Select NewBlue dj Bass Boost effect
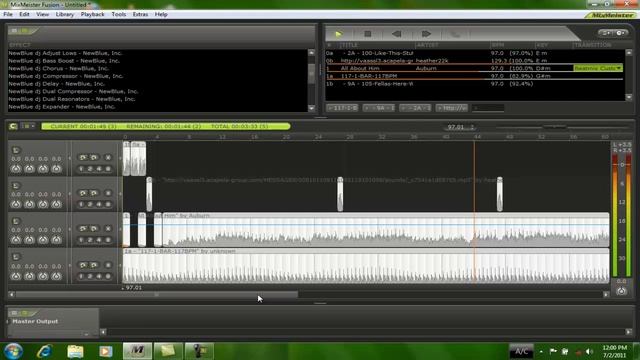Screen dimensions: 640x360 [64, 61]
